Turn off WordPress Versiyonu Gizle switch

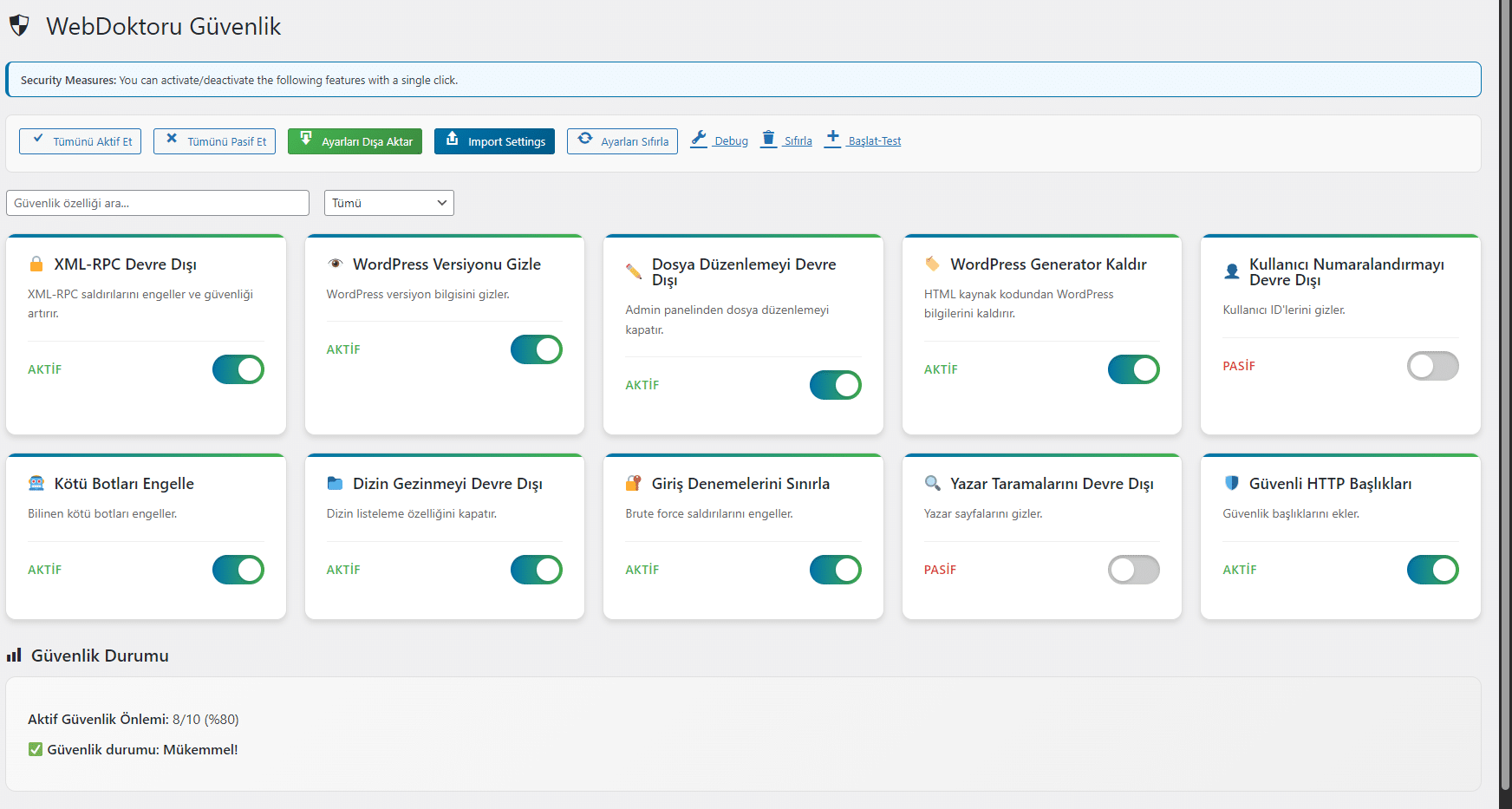(537, 349)
